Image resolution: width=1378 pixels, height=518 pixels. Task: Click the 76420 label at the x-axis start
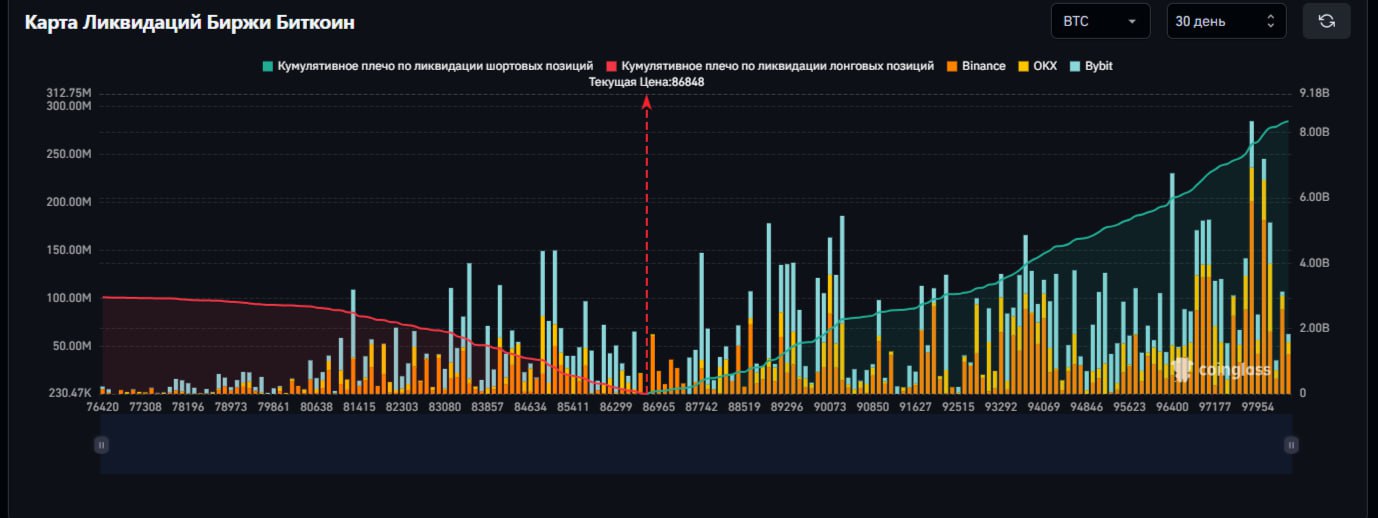(102, 408)
